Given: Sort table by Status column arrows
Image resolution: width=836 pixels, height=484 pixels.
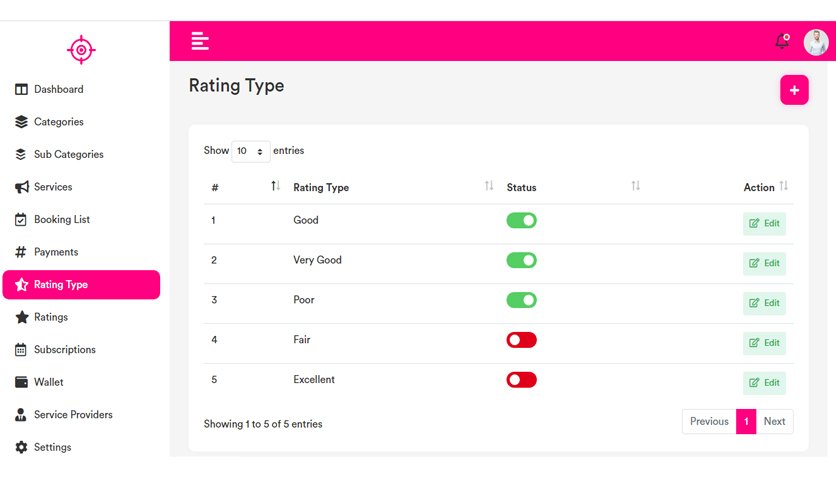Looking at the screenshot, I should pos(636,186).
